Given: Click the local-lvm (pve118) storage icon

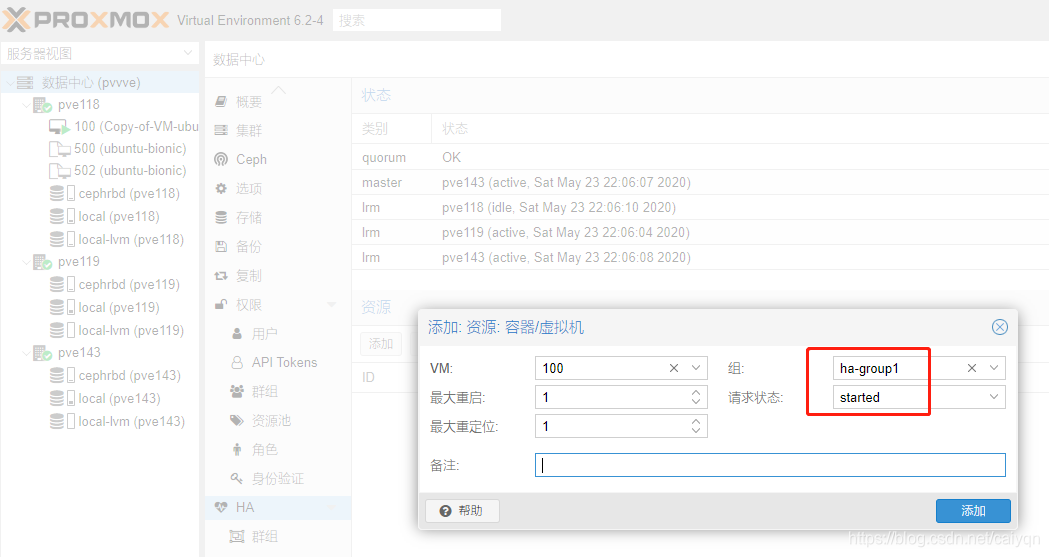Looking at the screenshot, I should click(62, 239).
